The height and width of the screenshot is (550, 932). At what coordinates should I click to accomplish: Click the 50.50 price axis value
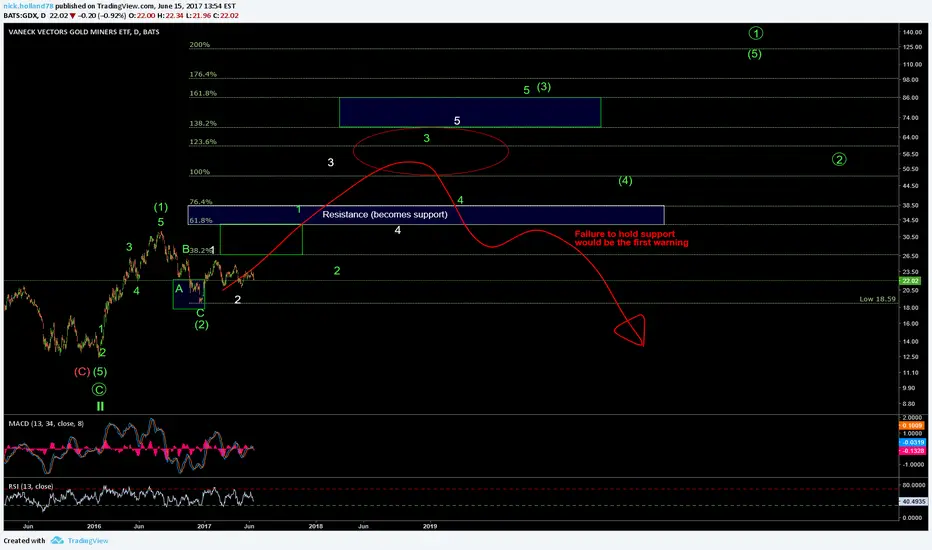(910, 169)
